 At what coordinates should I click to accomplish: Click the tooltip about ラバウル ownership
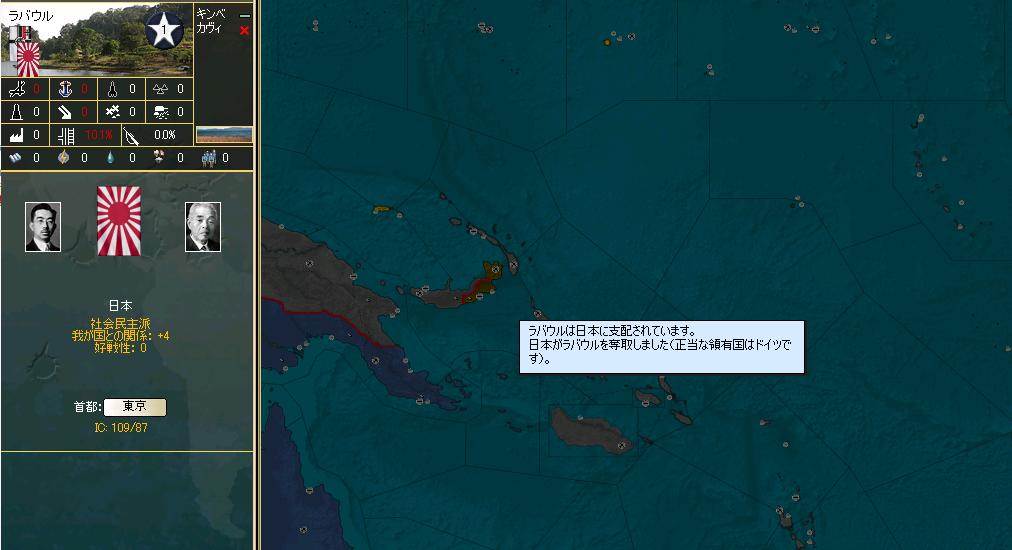[x=662, y=346]
